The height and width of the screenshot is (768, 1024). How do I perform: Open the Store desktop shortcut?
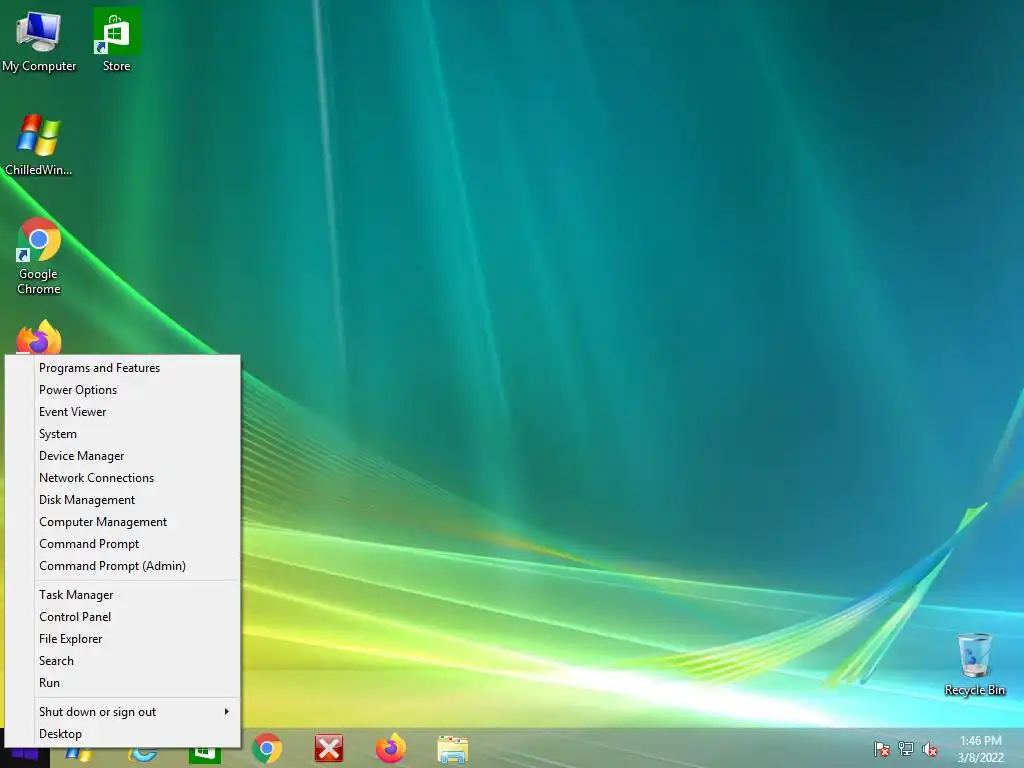(x=116, y=41)
